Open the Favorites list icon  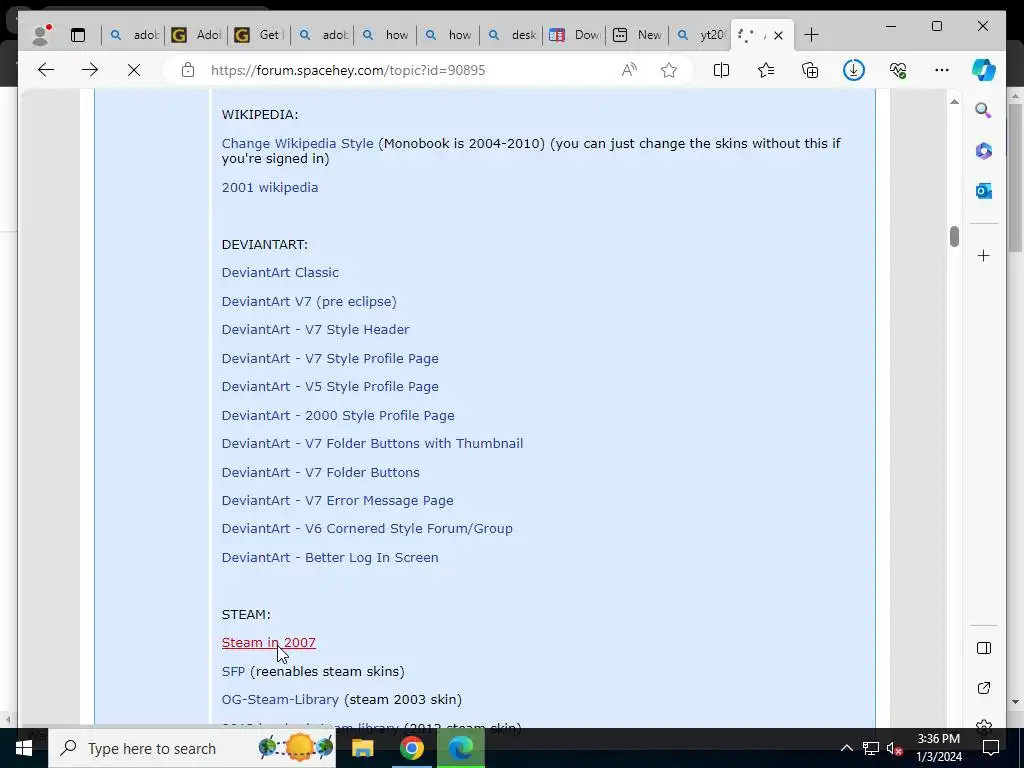point(765,70)
